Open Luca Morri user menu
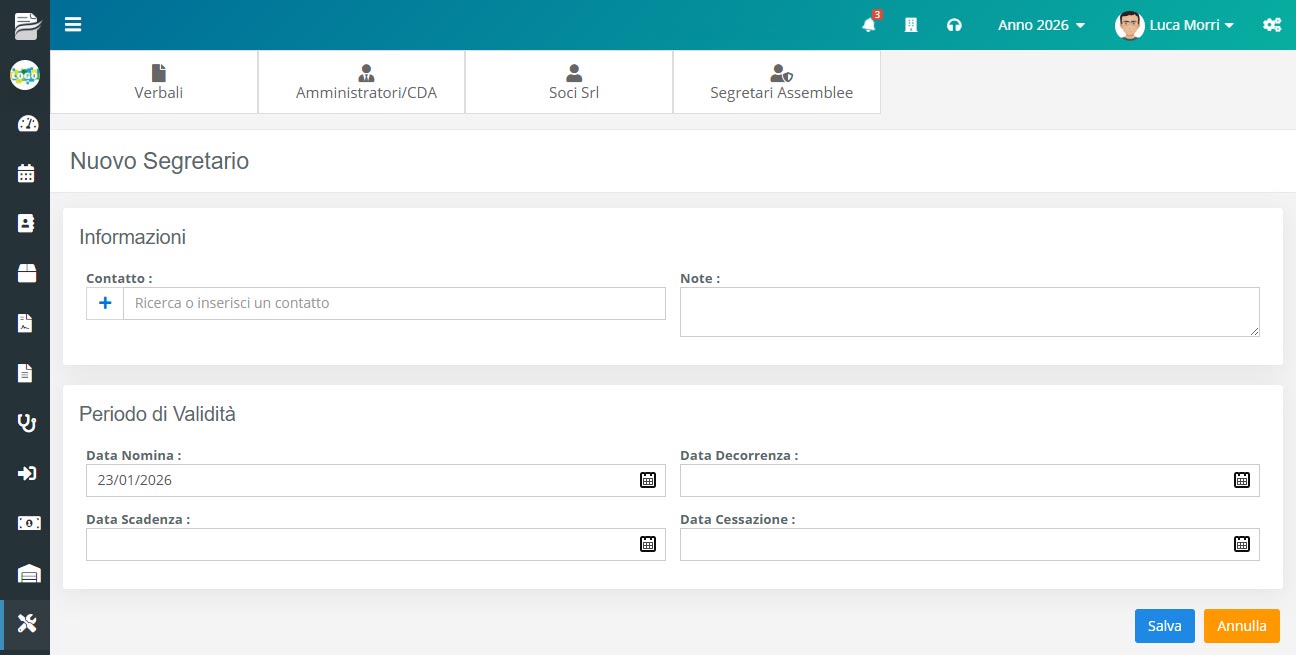This screenshot has height=655, width=1296. 1175,25
